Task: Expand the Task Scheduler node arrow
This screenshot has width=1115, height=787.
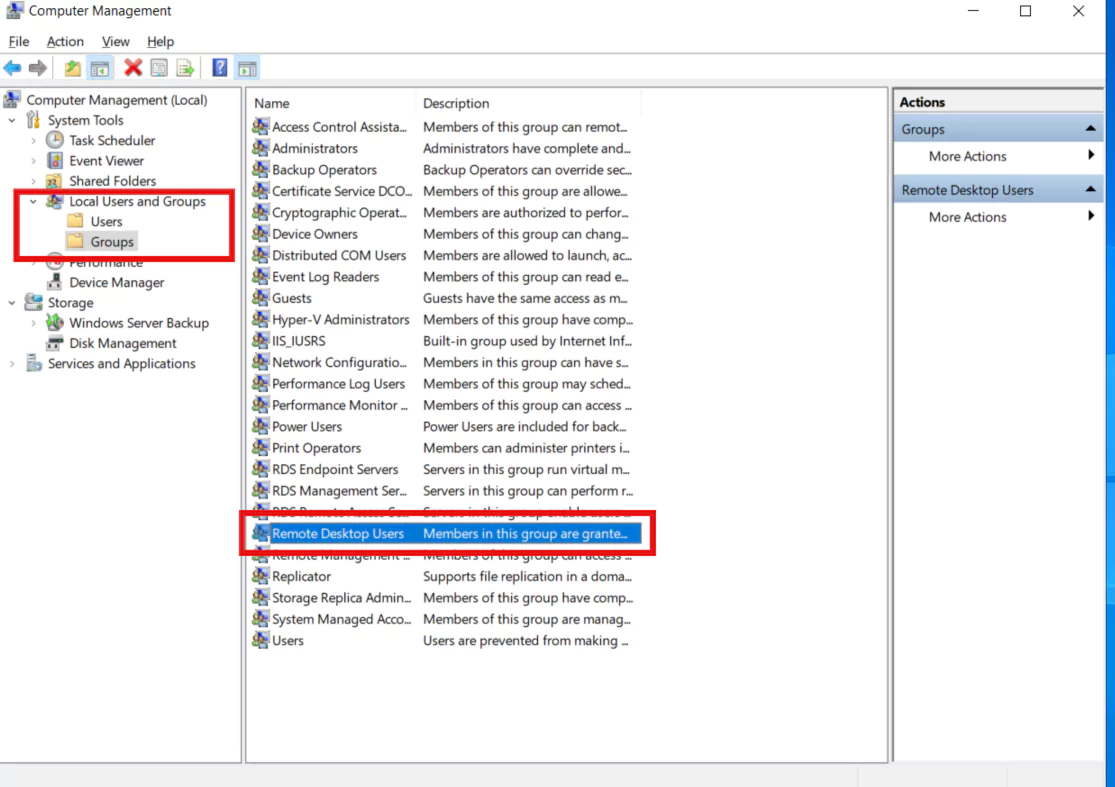Action: click(x=33, y=141)
